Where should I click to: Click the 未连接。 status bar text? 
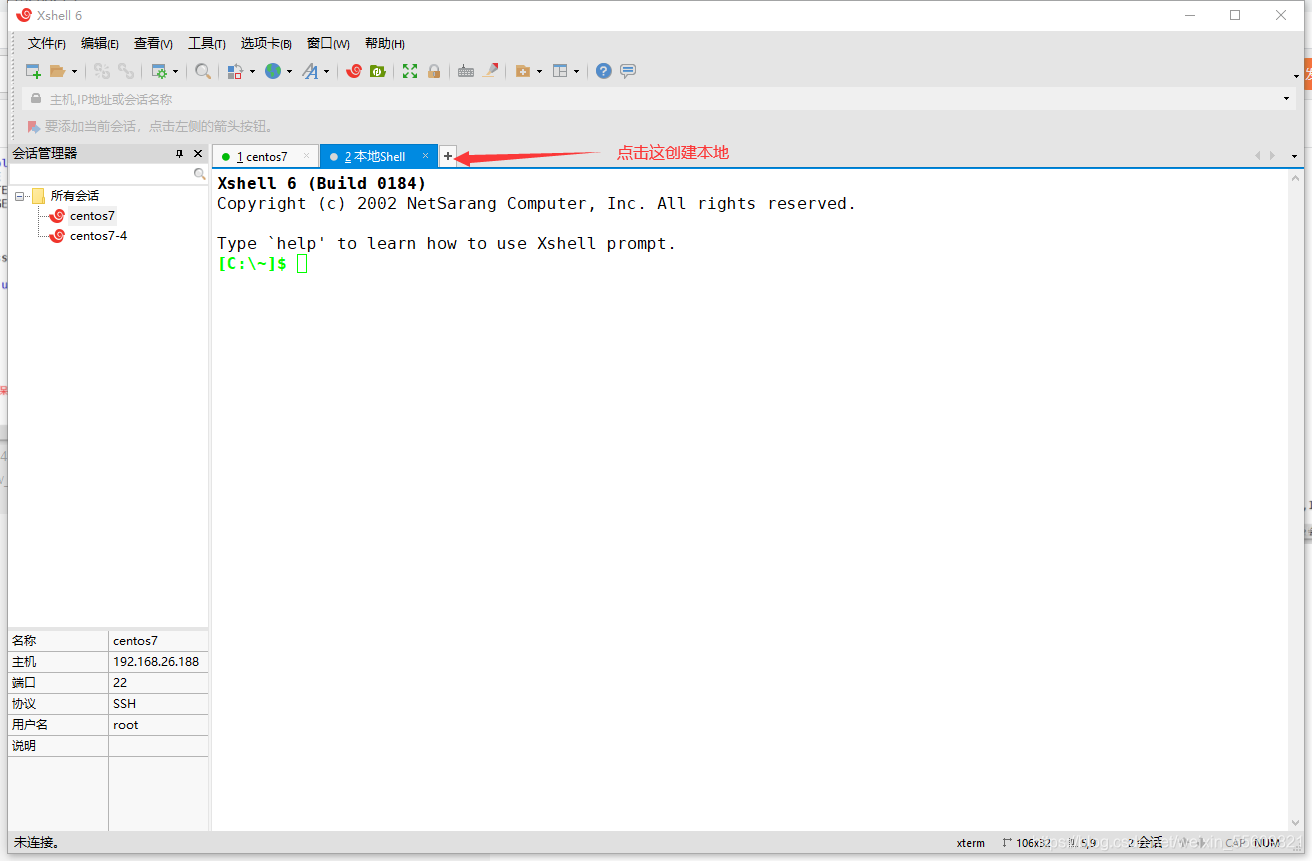click(37, 843)
